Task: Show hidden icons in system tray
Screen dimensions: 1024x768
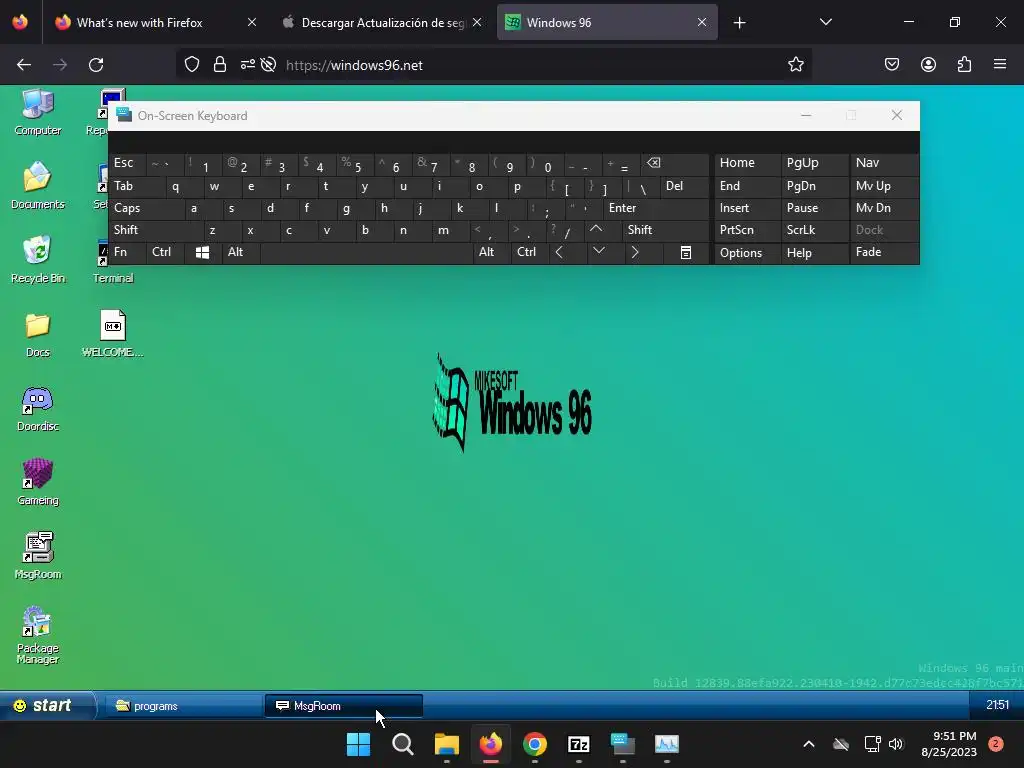Action: pyautogui.click(x=808, y=744)
